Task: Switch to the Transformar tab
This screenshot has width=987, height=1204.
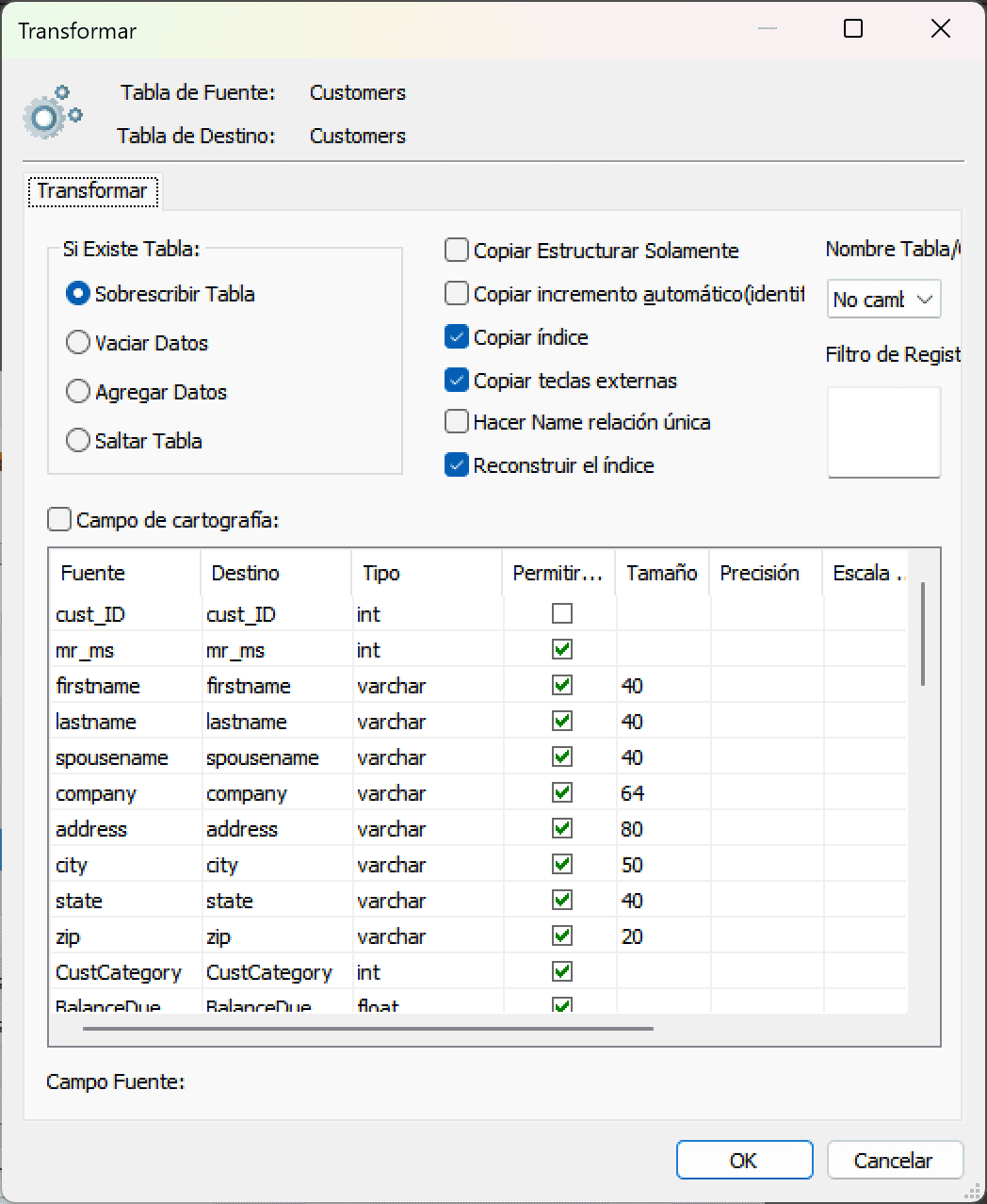Action: tap(92, 191)
